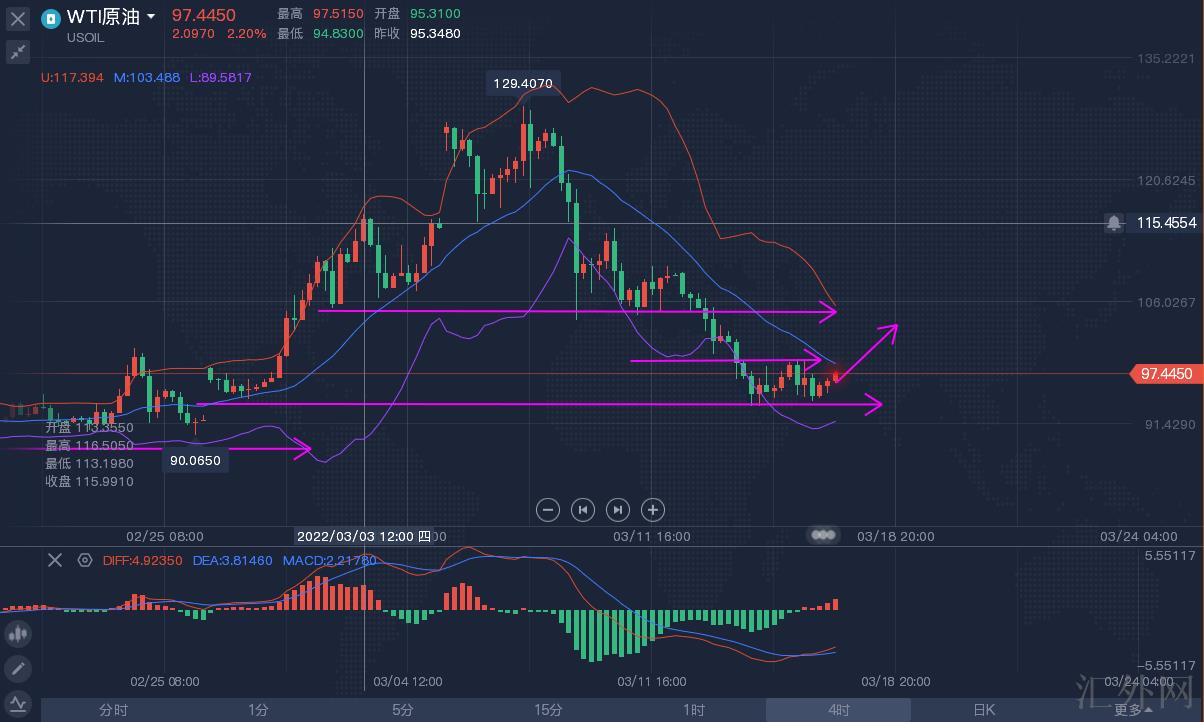Switch to the 1分 timeframe tab

click(258, 710)
